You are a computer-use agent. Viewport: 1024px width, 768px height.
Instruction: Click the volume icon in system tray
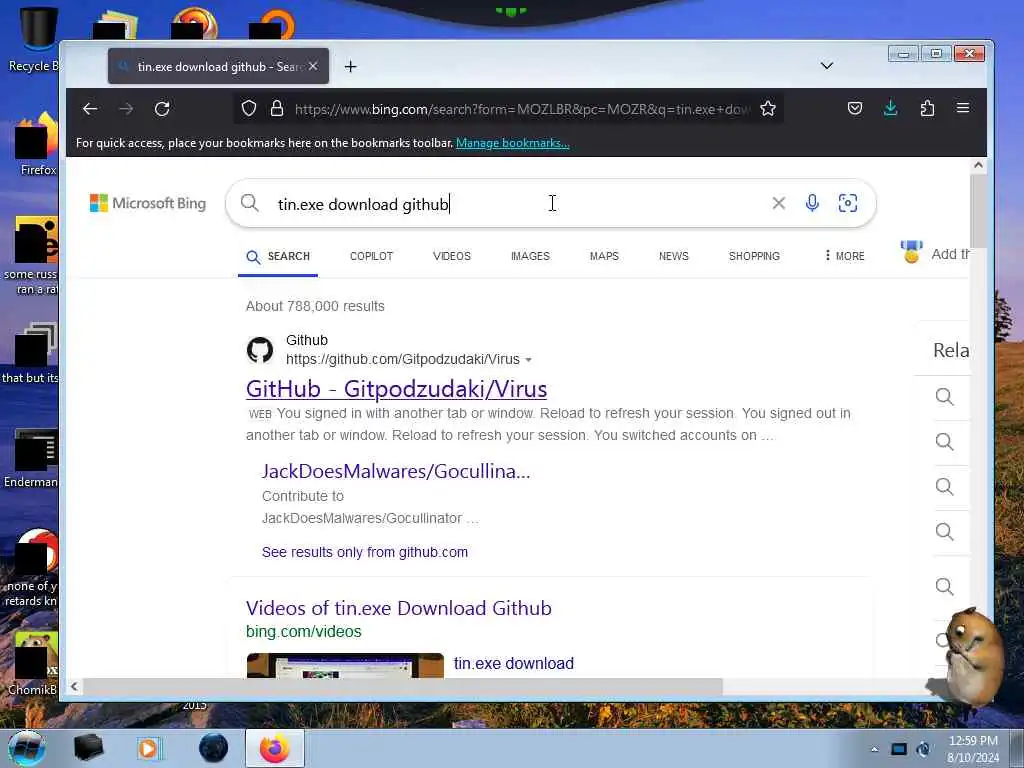point(923,749)
